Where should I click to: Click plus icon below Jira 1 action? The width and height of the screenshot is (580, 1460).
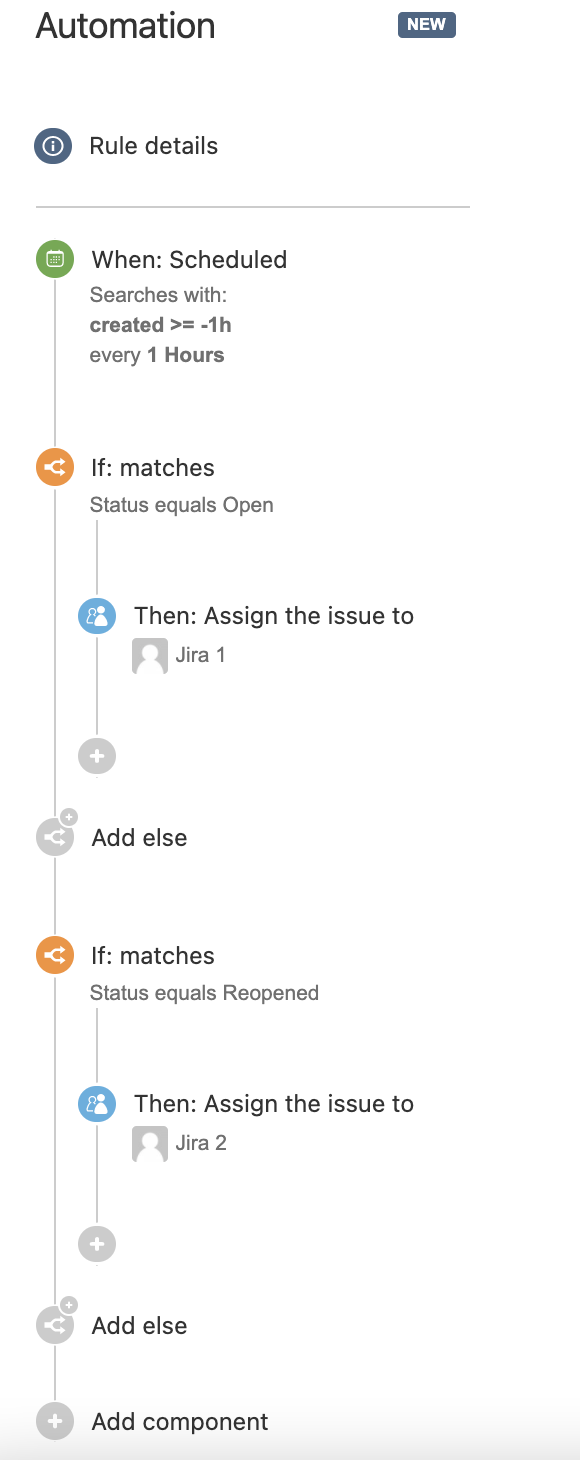tap(97, 756)
